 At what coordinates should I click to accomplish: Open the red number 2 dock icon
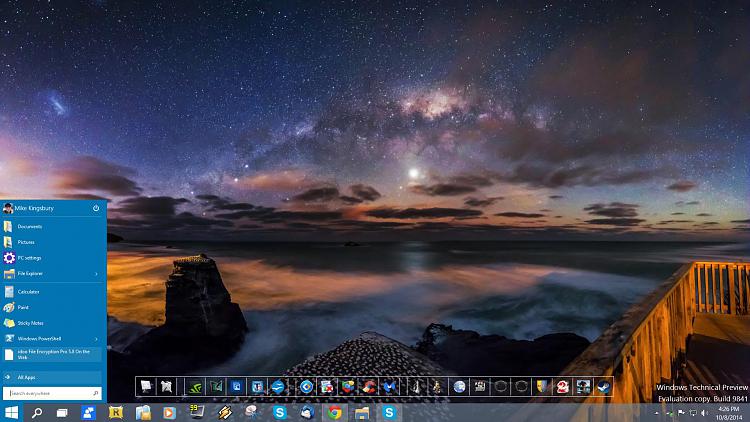point(562,387)
